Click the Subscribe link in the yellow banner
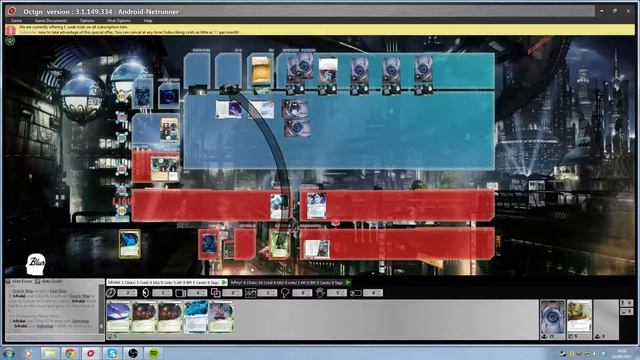The height and width of the screenshot is (360, 640). click(28, 32)
